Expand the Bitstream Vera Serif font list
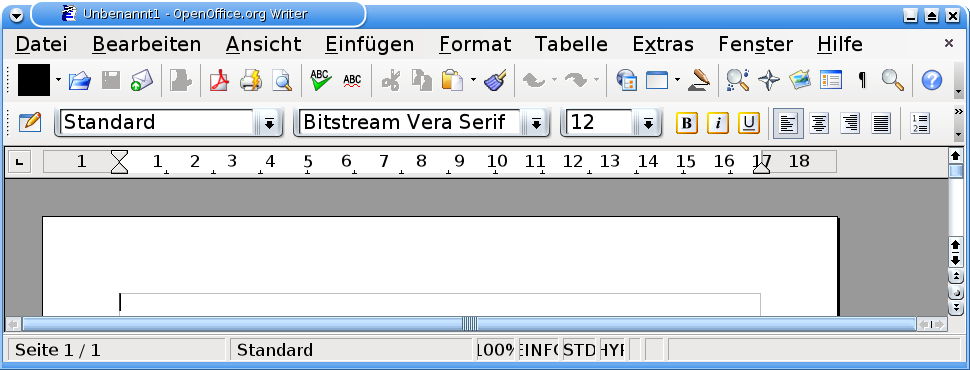The width and height of the screenshot is (970, 370). pyautogui.click(x=536, y=123)
